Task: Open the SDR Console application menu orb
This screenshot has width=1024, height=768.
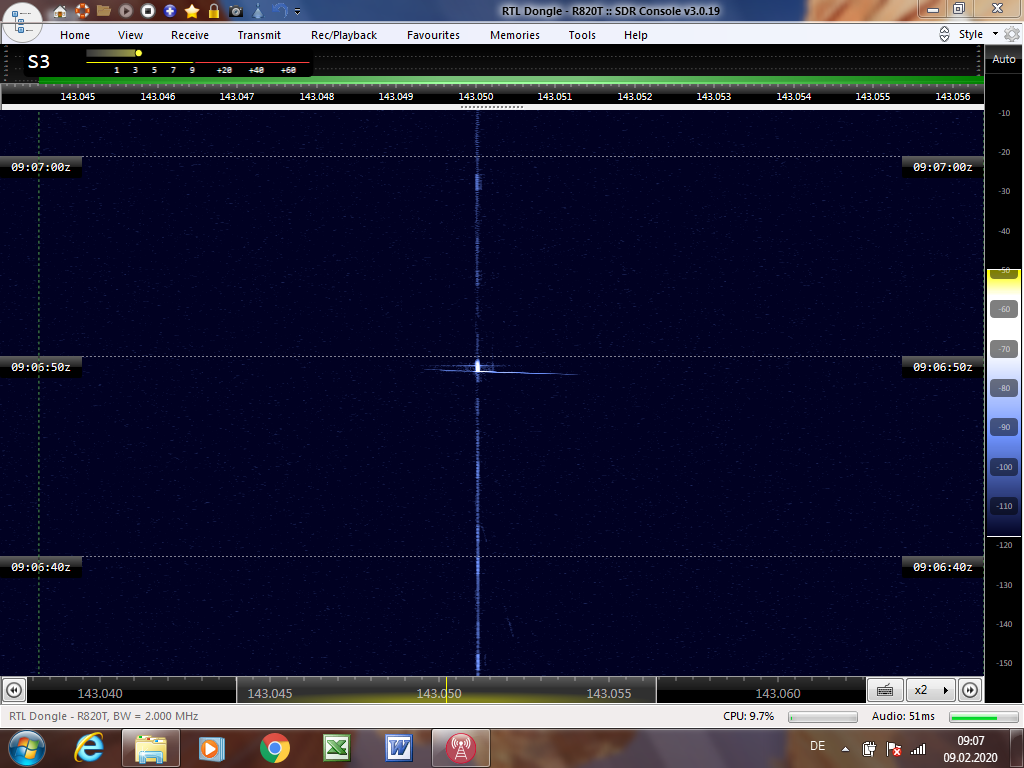Action: click(x=22, y=22)
